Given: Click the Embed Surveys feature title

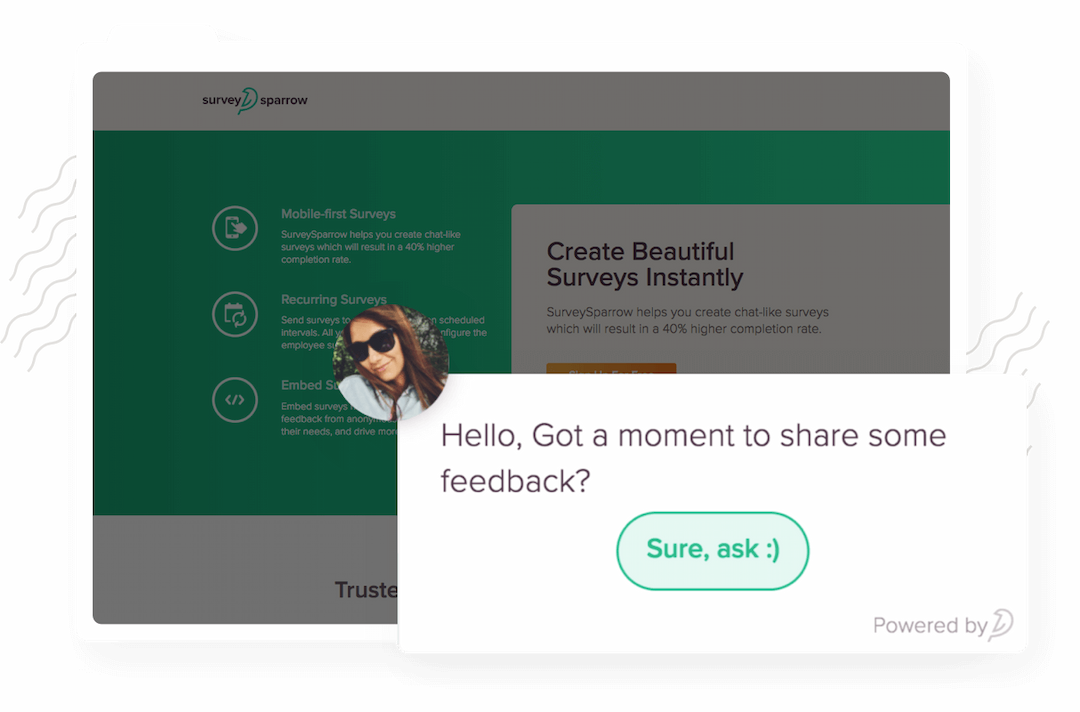Looking at the screenshot, I should tap(302, 385).
